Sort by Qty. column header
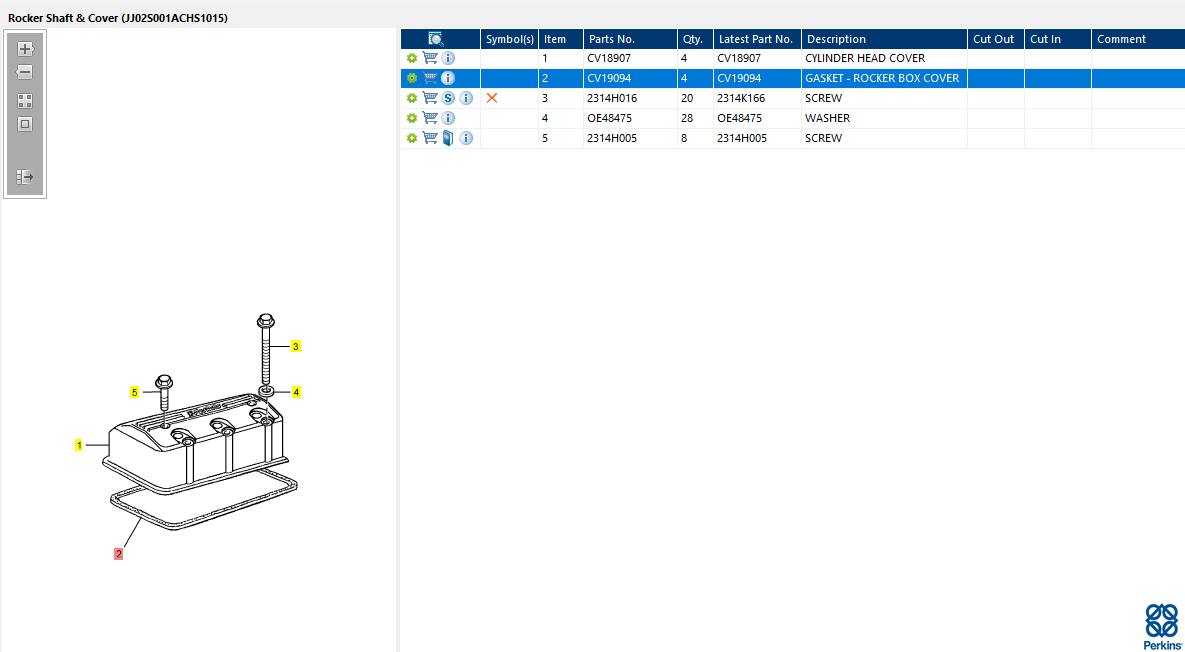Viewport: 1185px width, 652px height. pos(695,39)
